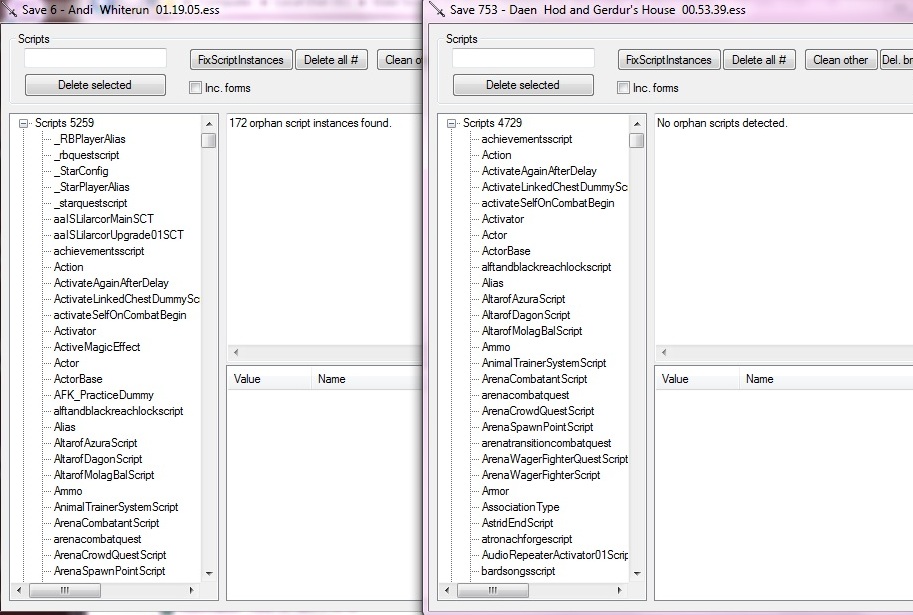The width and height of the screenshot is (913, 615).
Task: Click the Value column header in Save 753 window
Action: [697, 379]
